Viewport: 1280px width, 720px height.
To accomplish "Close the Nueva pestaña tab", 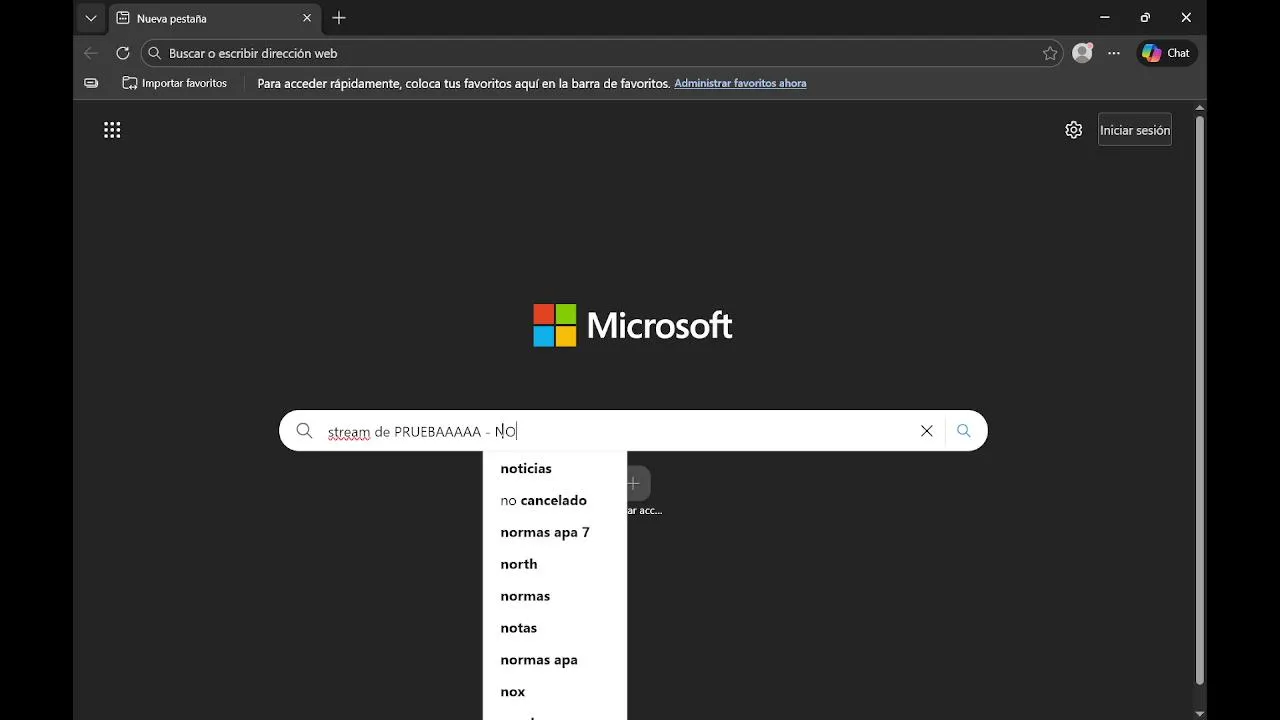I will 307,18.
